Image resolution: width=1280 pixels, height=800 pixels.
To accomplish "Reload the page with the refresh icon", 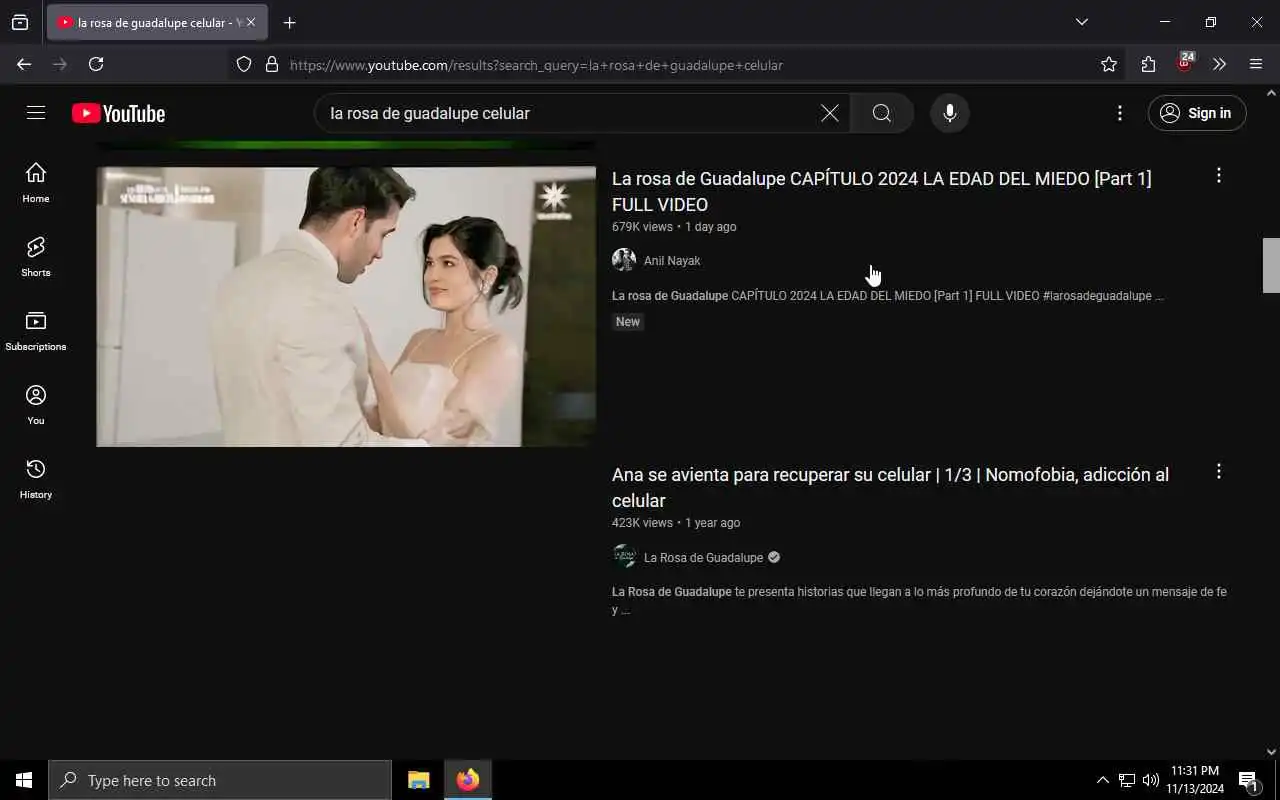I will 96,64.
